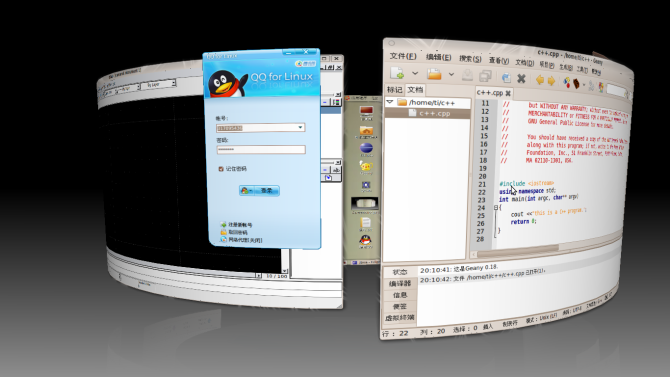This screenshot has width=670, height=377.
Task: Open the dropdown arrow next to new file
Action: 414,74
